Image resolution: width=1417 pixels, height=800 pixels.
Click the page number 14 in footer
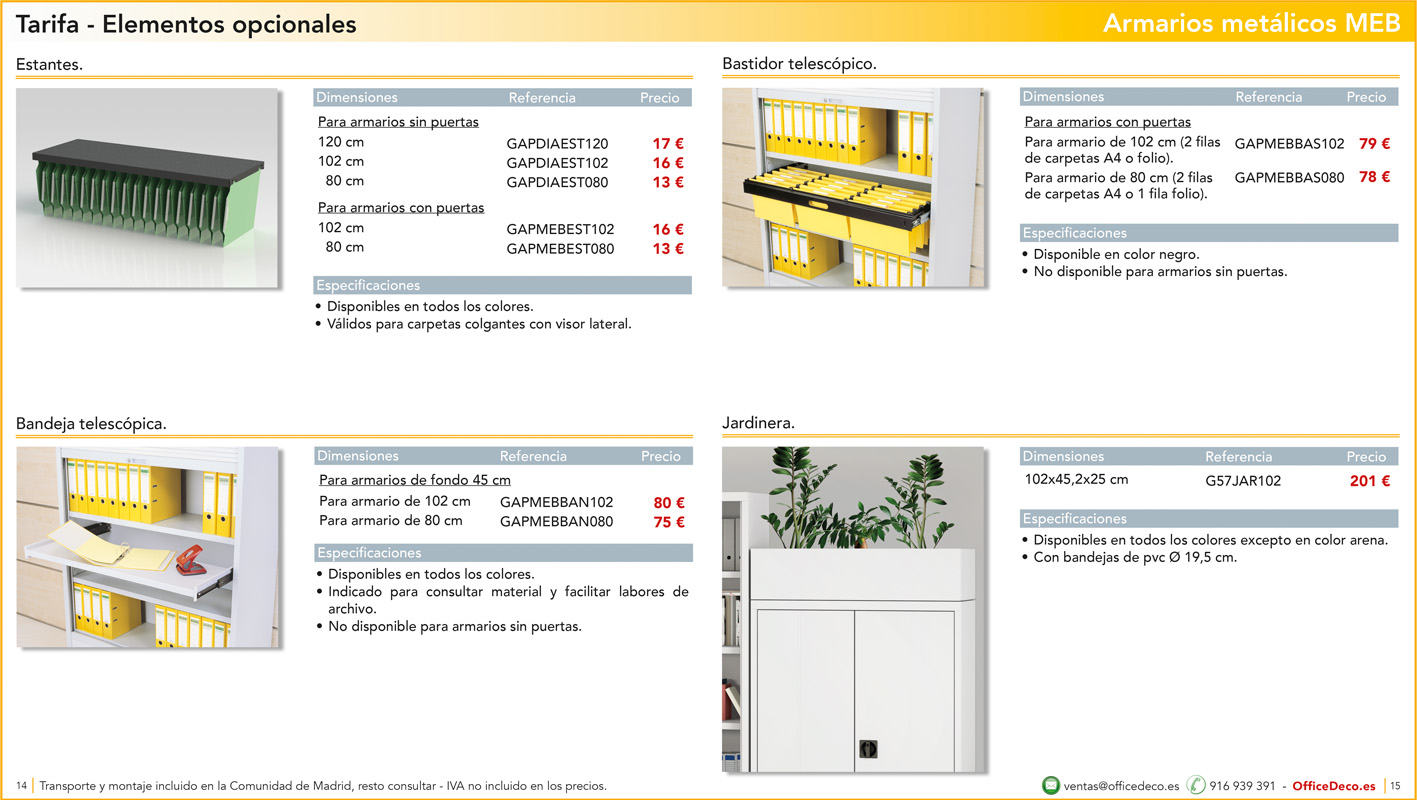21,786
